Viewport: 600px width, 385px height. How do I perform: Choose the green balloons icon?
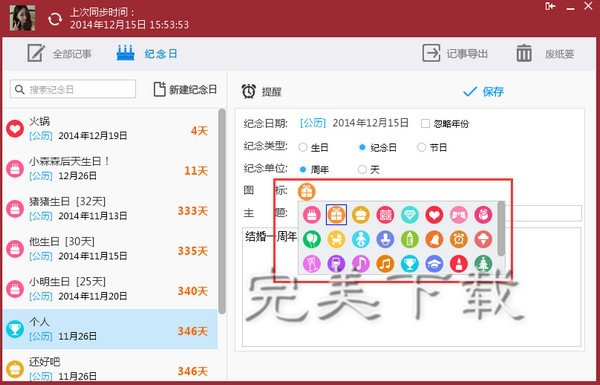point(312,239)
